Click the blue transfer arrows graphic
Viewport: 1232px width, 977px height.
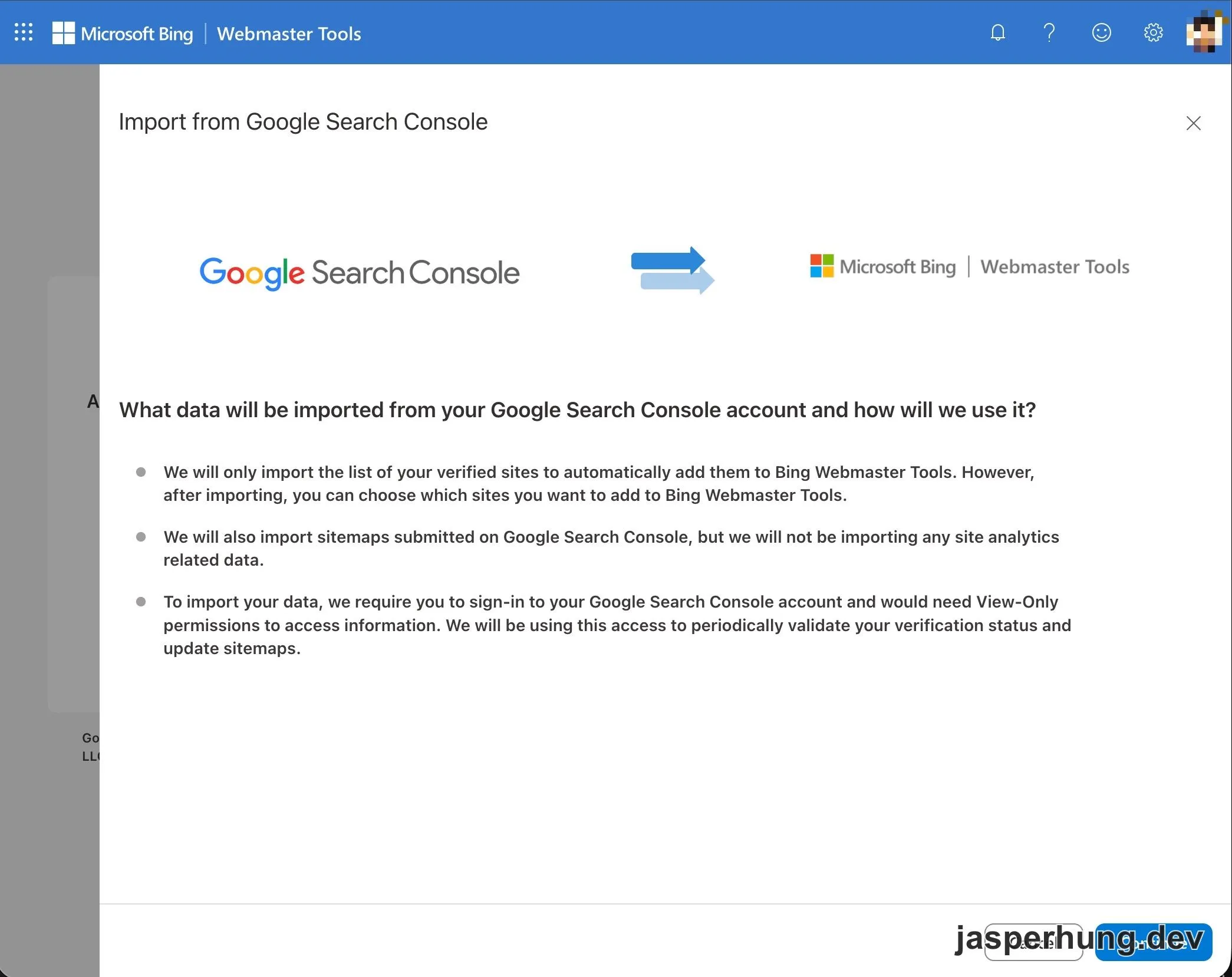tap(673, 270)
